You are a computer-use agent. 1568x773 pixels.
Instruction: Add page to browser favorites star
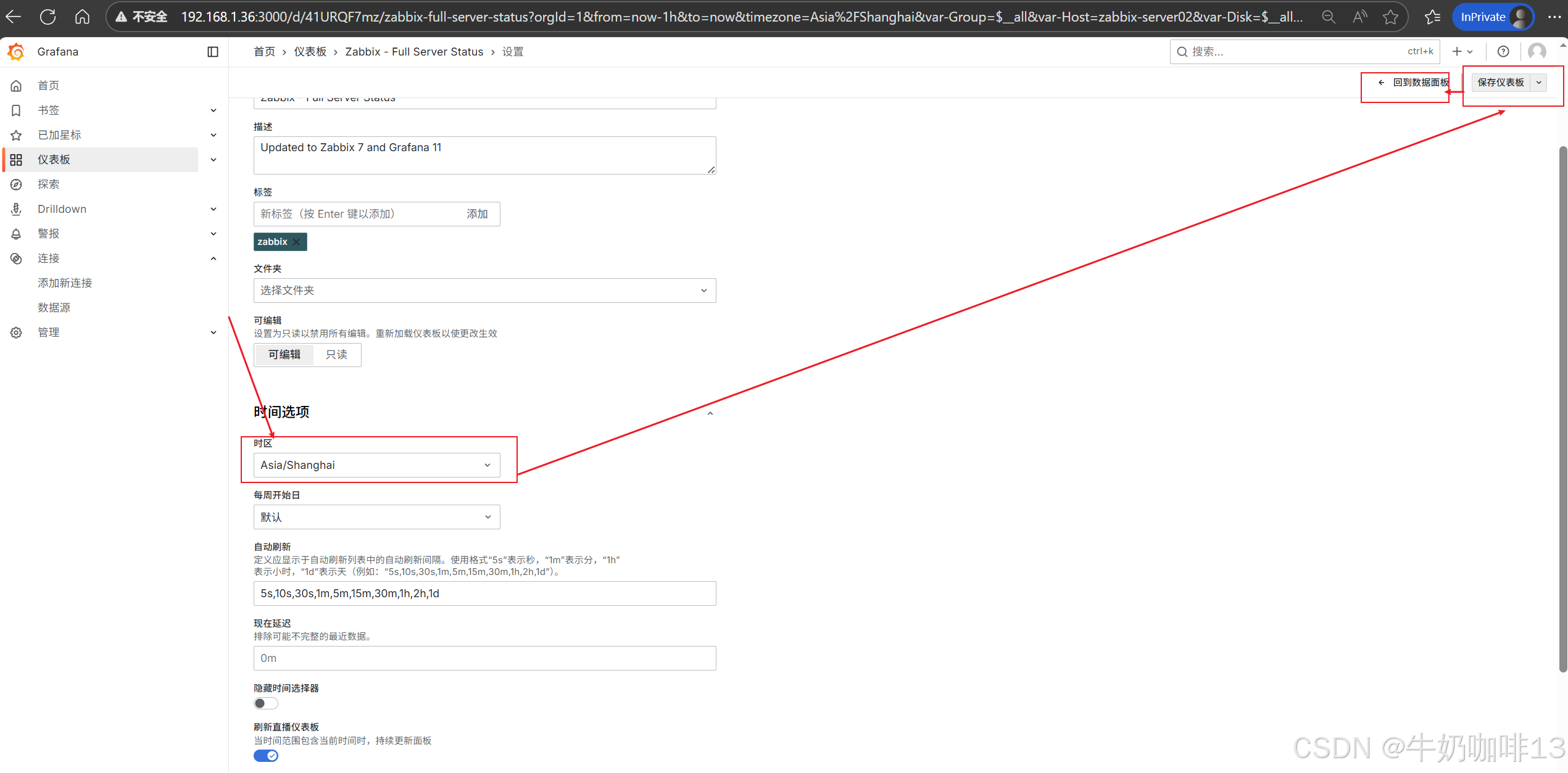(1390, 17)
